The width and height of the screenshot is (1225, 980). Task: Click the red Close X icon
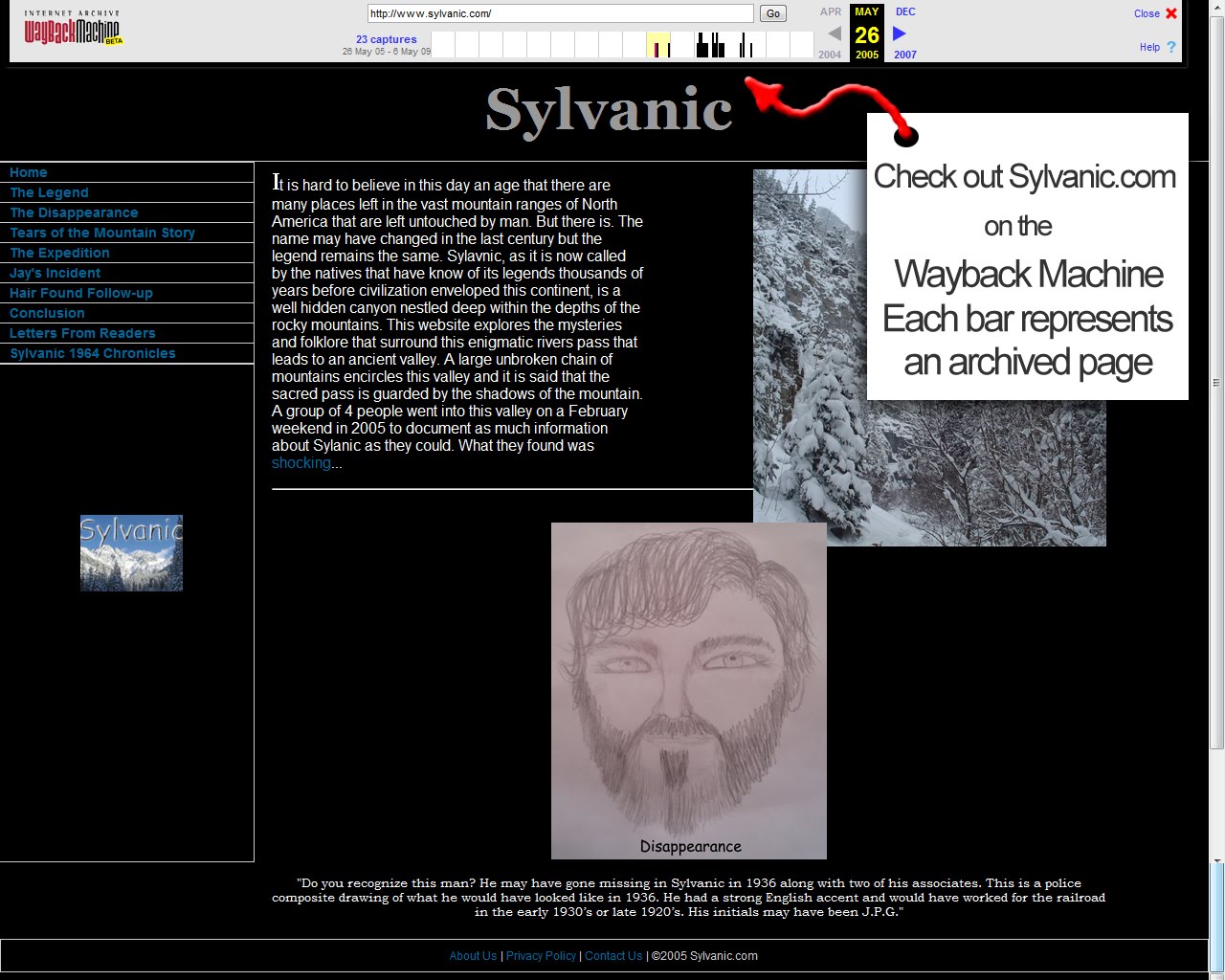point(1171,13)
